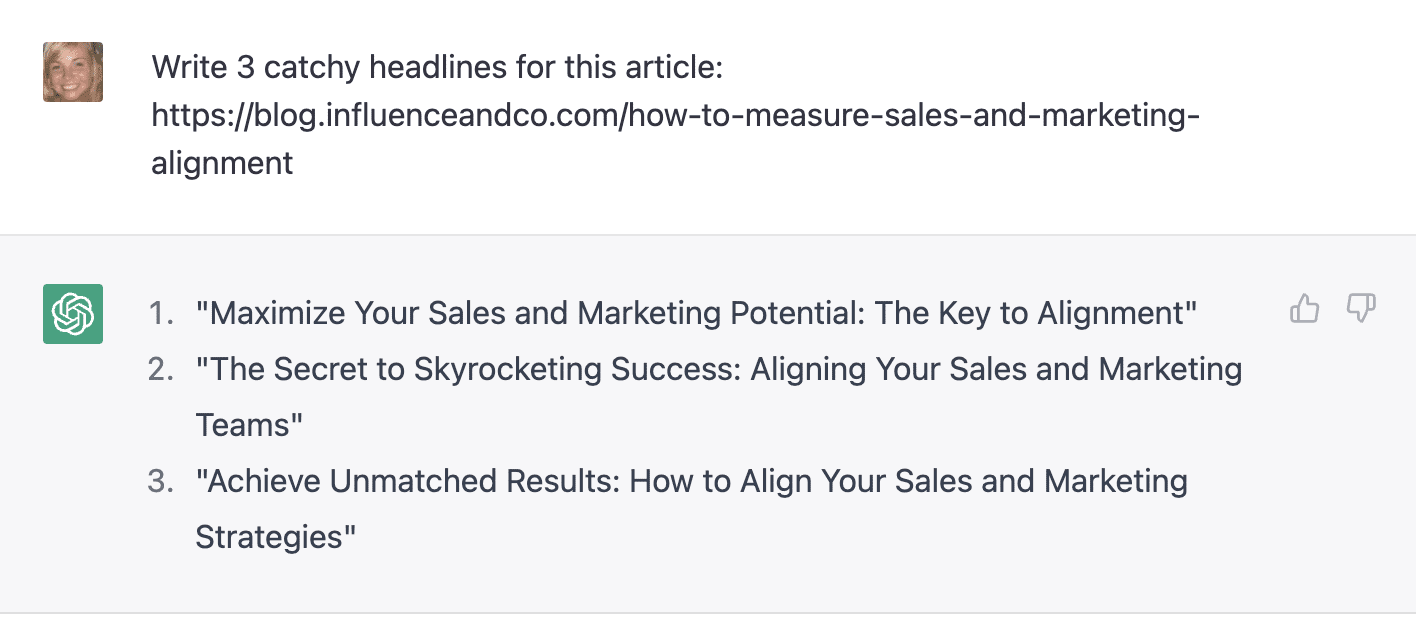
Task: Select the "Maximize Your Sales" headline
Action: [696, 314]
